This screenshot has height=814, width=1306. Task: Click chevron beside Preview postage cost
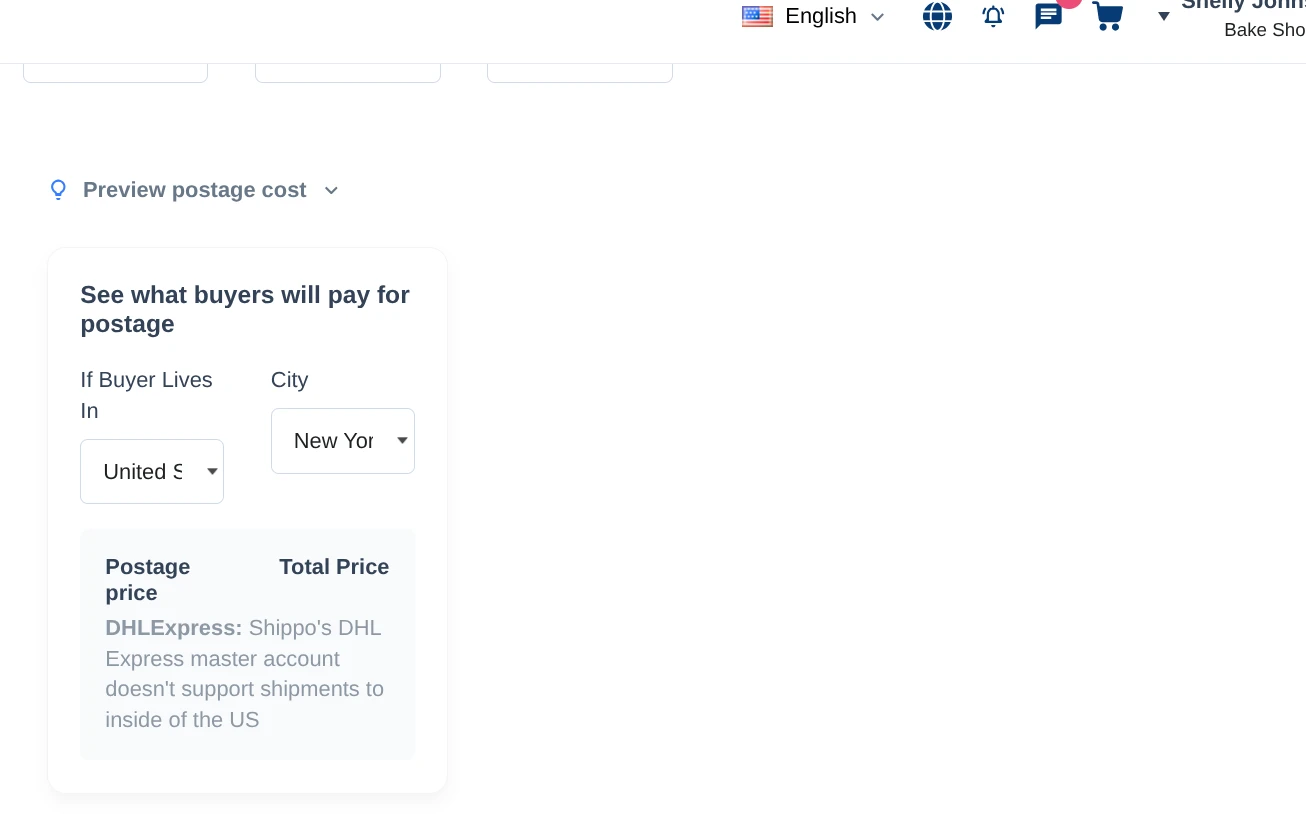tap(332, 190)
